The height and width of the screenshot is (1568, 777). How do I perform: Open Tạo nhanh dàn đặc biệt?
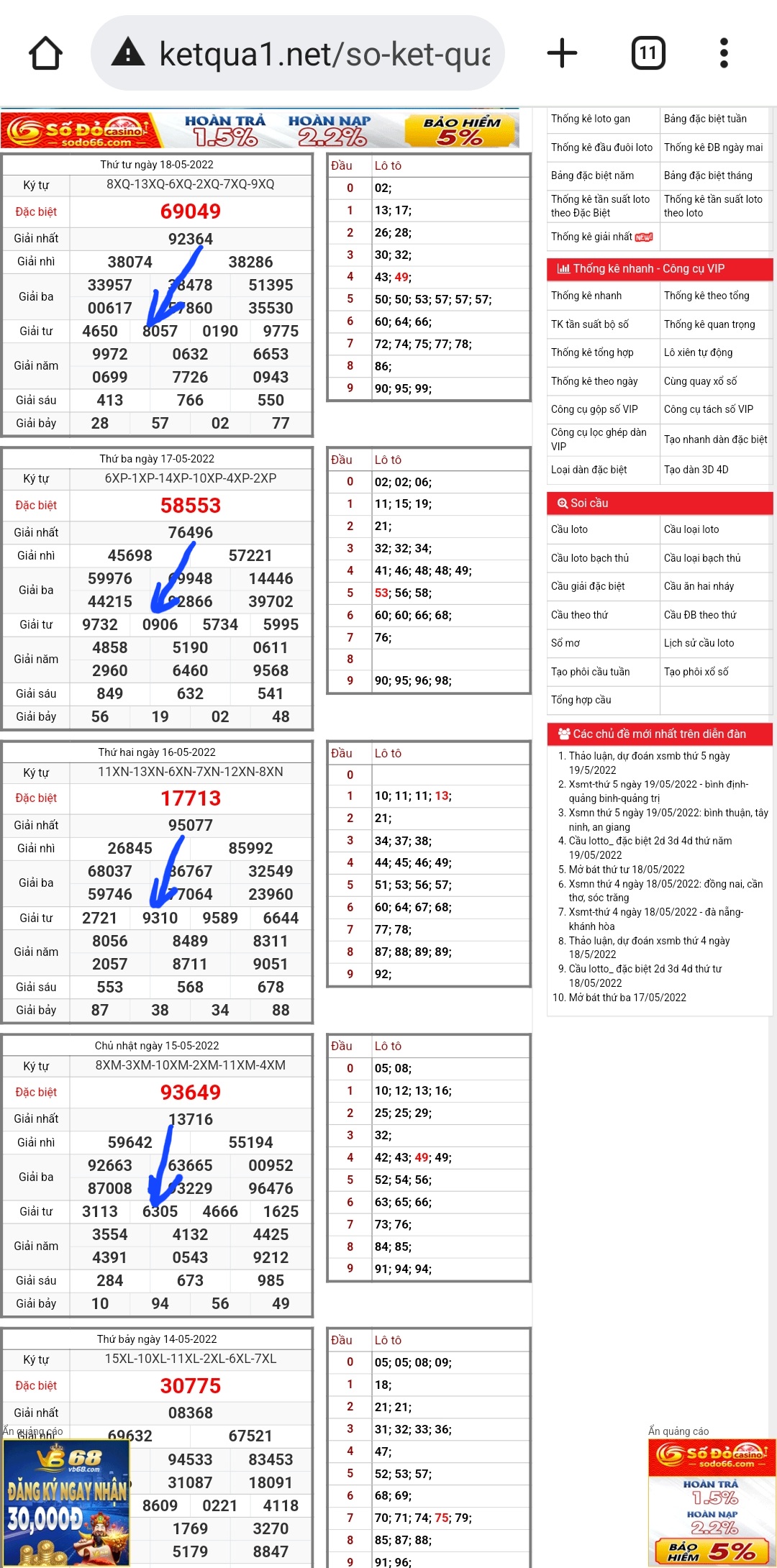coord(715,439)
